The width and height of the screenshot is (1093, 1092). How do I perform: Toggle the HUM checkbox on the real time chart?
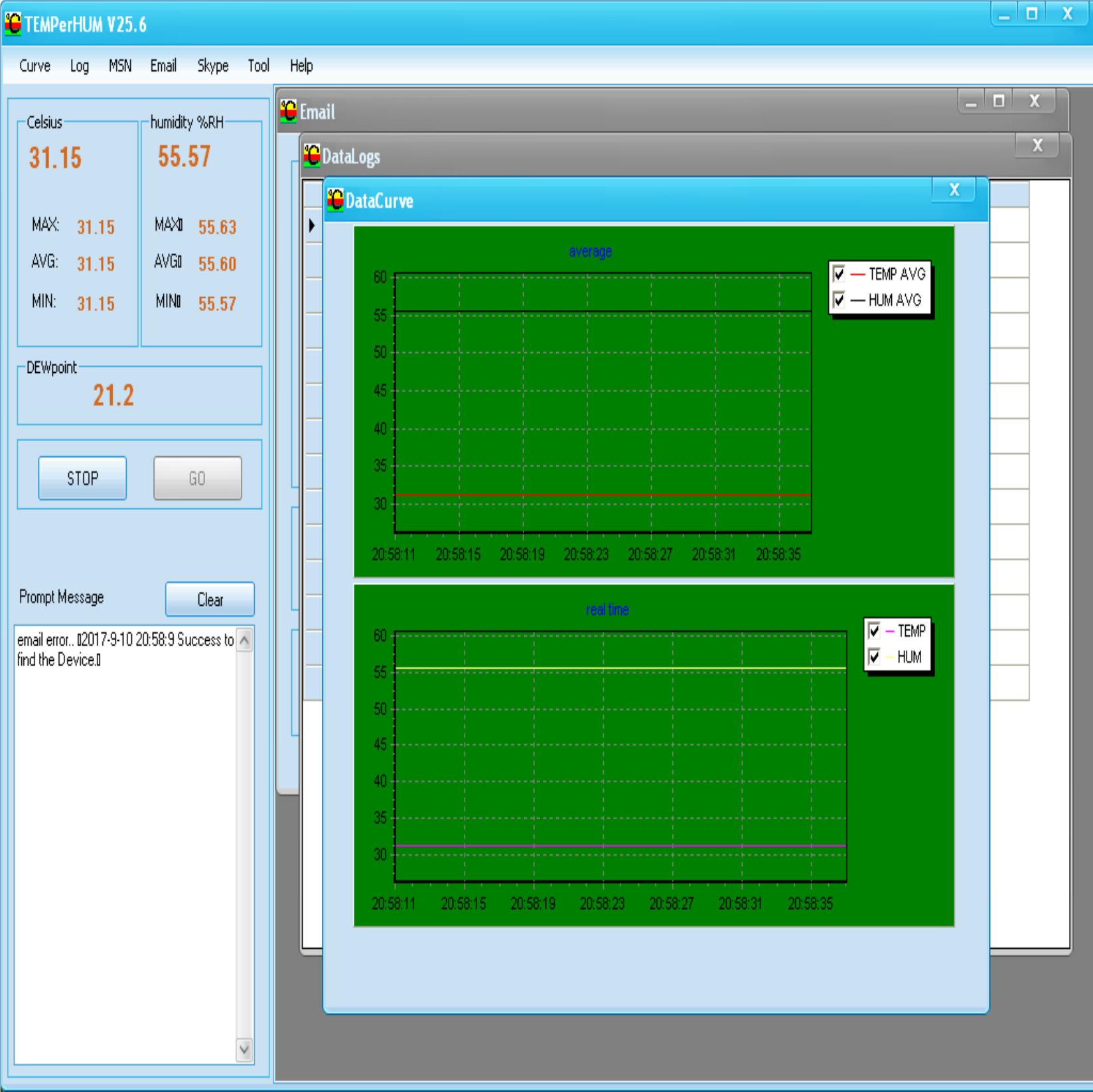click(875, 657)
